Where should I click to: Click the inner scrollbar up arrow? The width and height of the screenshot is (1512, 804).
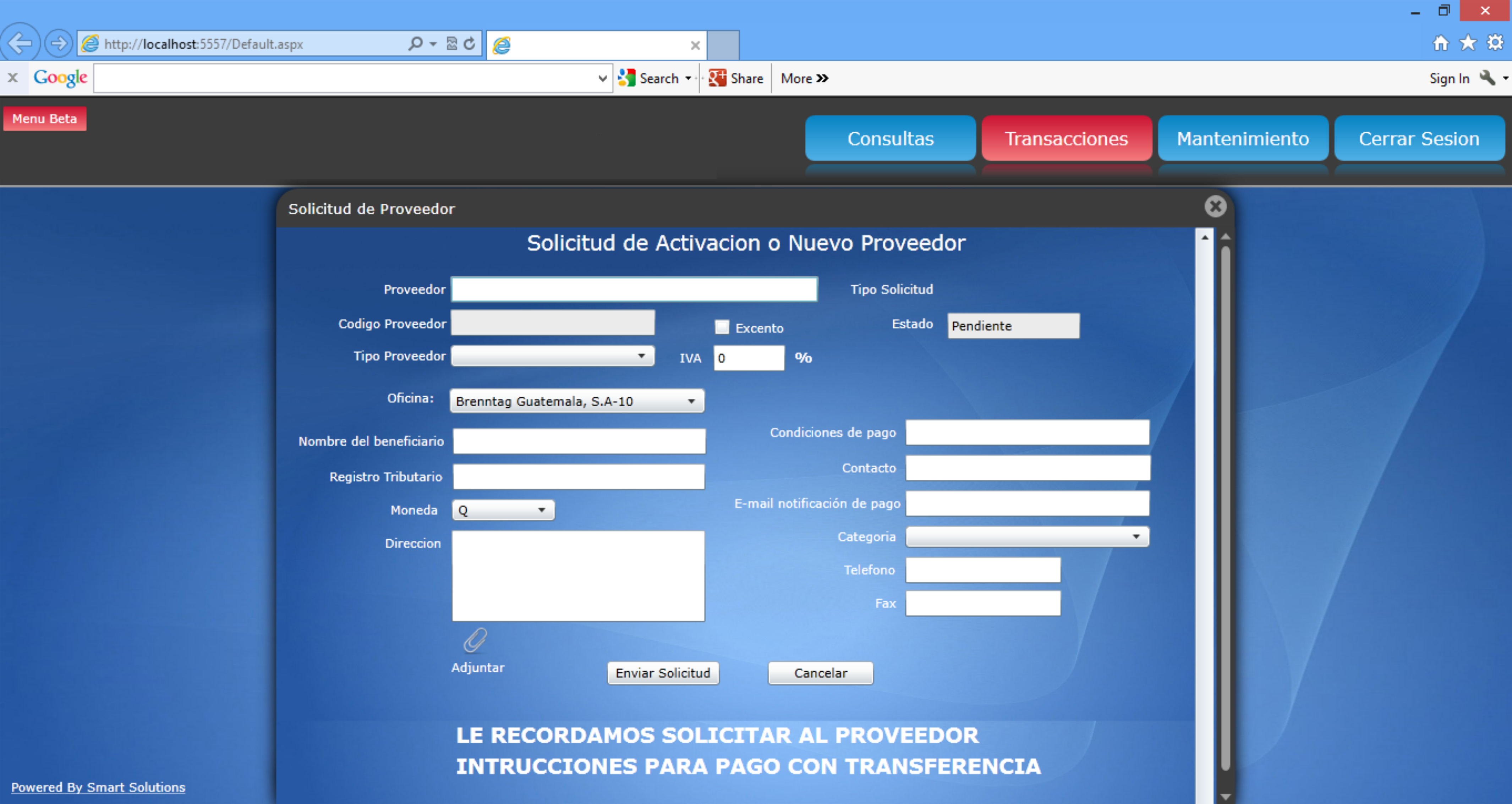coord(1204,237)
